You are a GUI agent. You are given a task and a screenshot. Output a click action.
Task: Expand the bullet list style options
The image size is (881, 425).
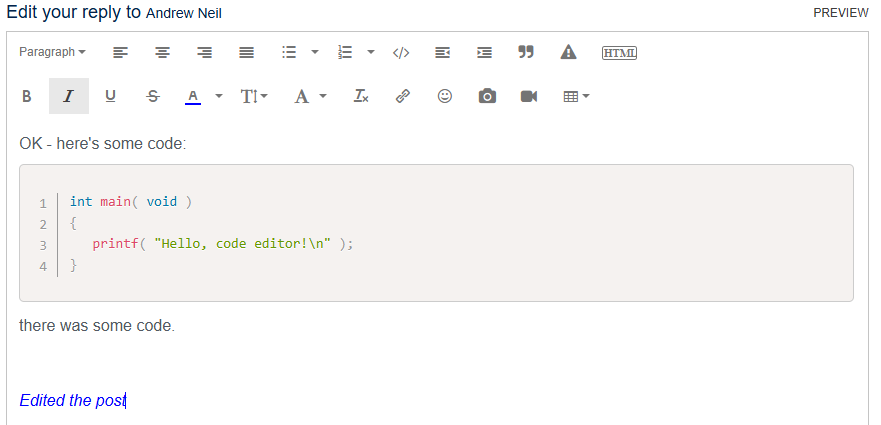pyautogui.click(x=315, y=52)
